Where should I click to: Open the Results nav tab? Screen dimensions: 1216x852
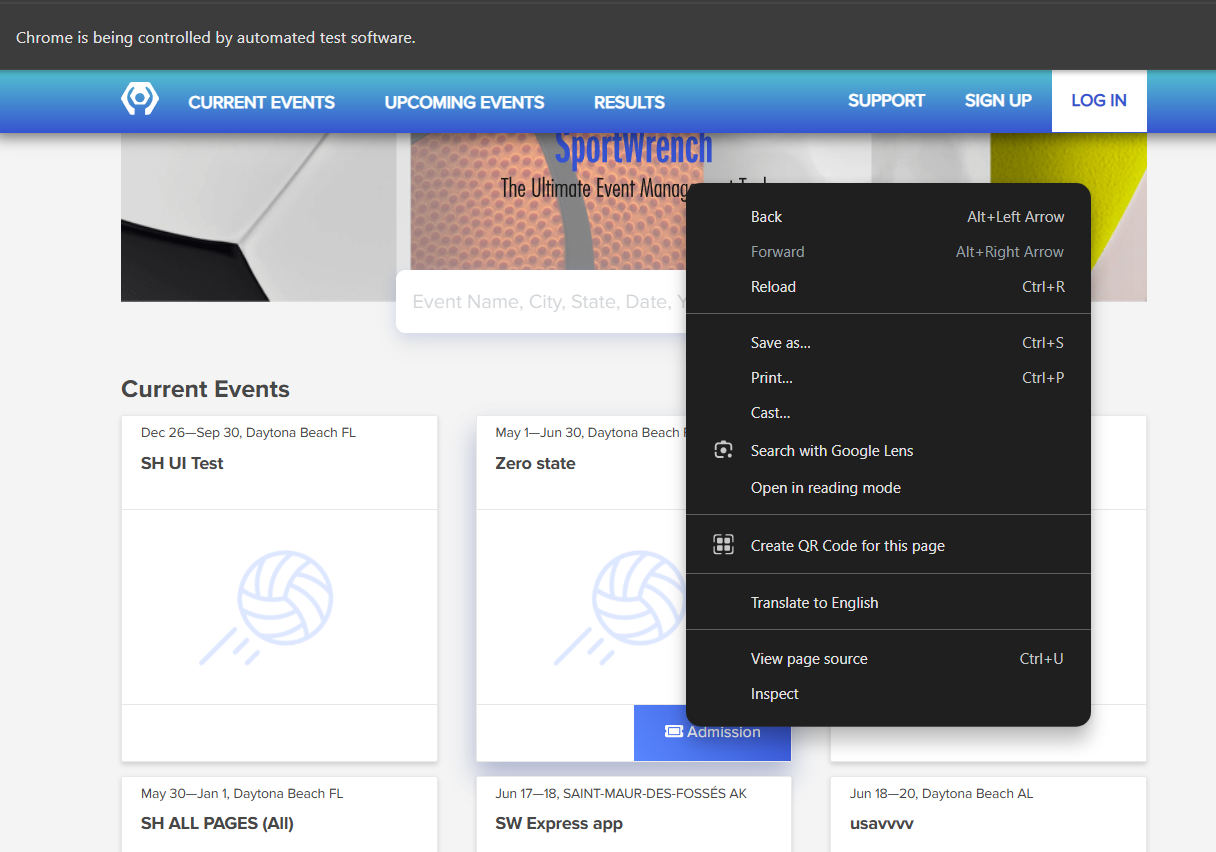629,102
